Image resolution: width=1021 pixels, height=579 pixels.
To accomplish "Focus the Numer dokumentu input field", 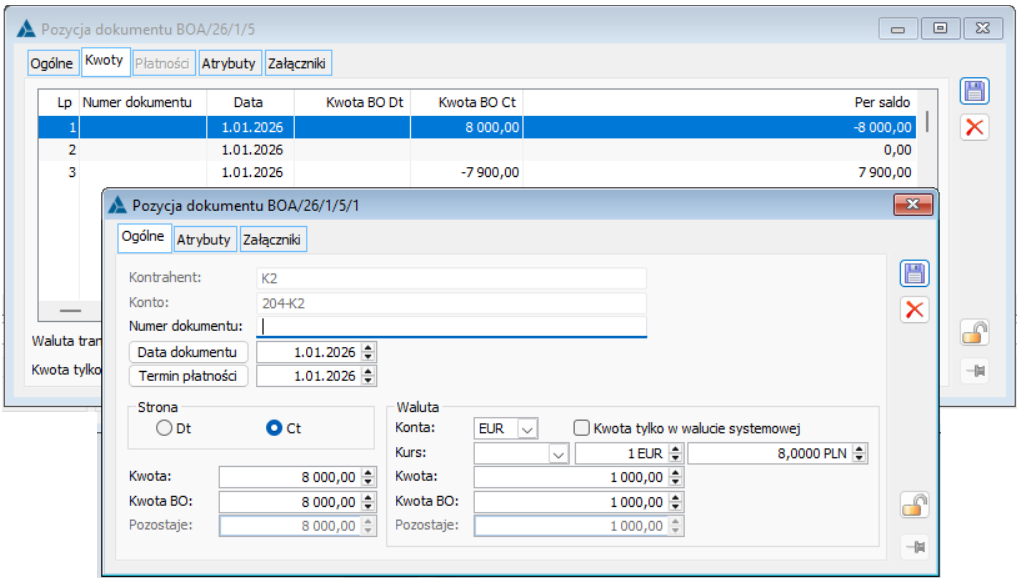I will [x=451, y=326].
